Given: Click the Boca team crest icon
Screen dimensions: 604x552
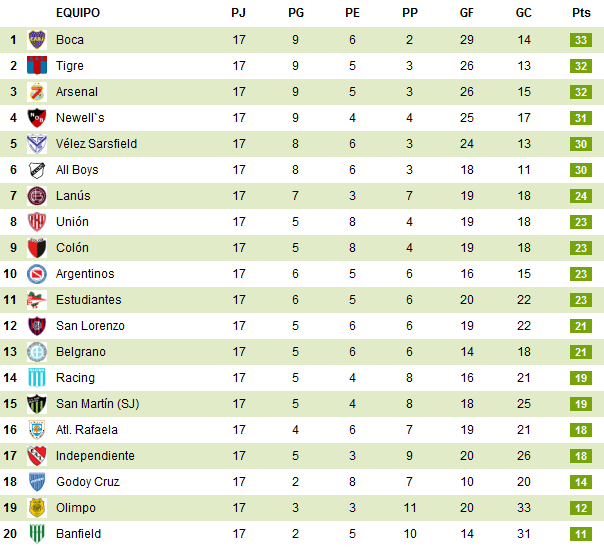Looking at the screenshot, I should coord(37,40).
